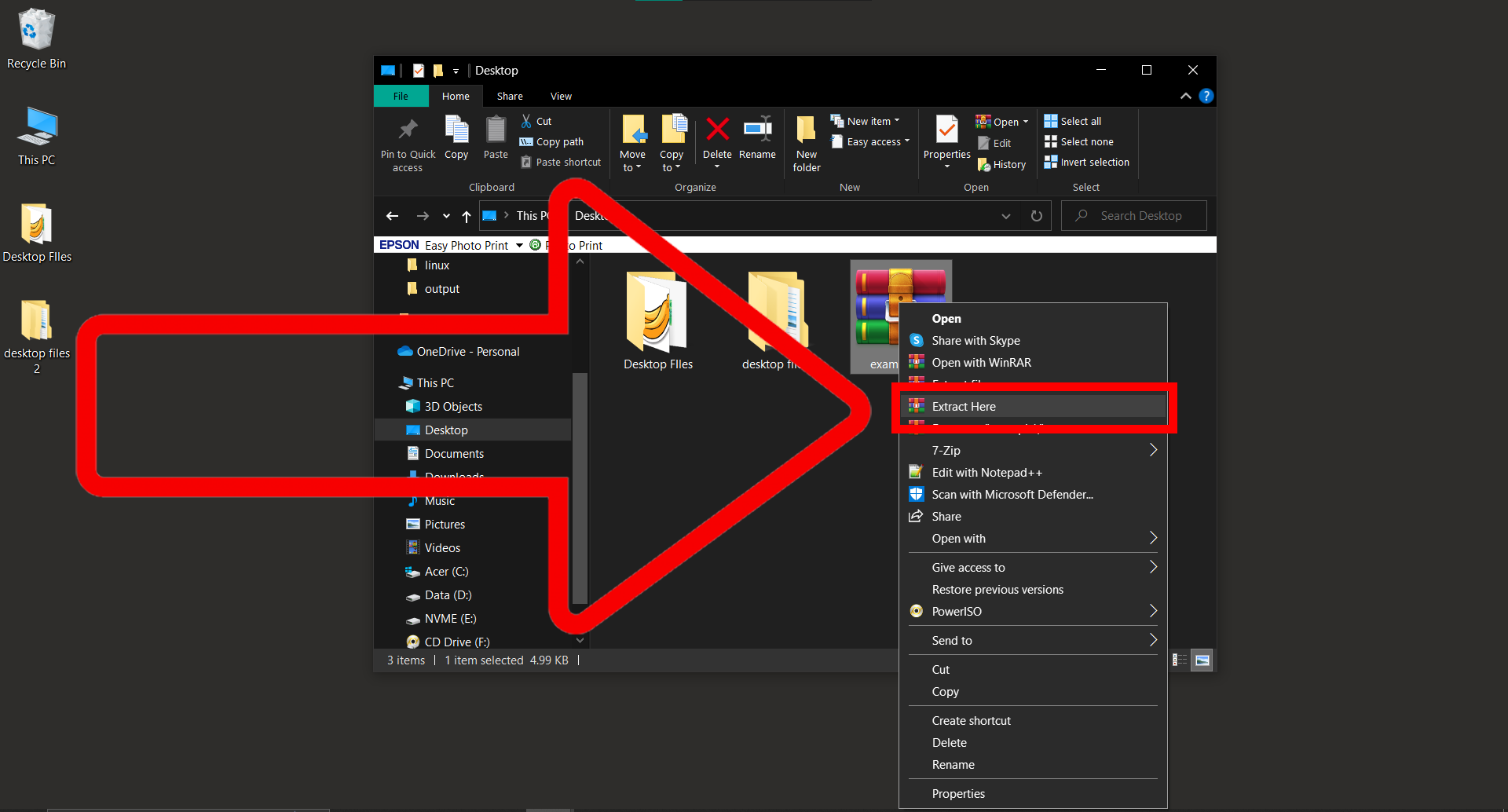The image size is (1508, 812).
Task: Click the refresh icon in the address bar
Action: tap(1036, 215)
